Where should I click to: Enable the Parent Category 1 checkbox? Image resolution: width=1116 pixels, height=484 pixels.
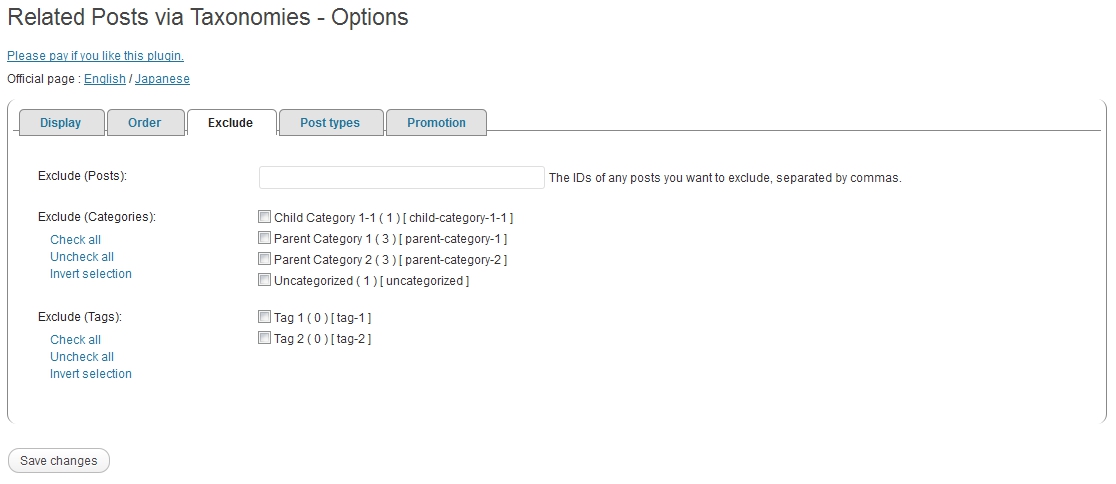coord(265,238)
